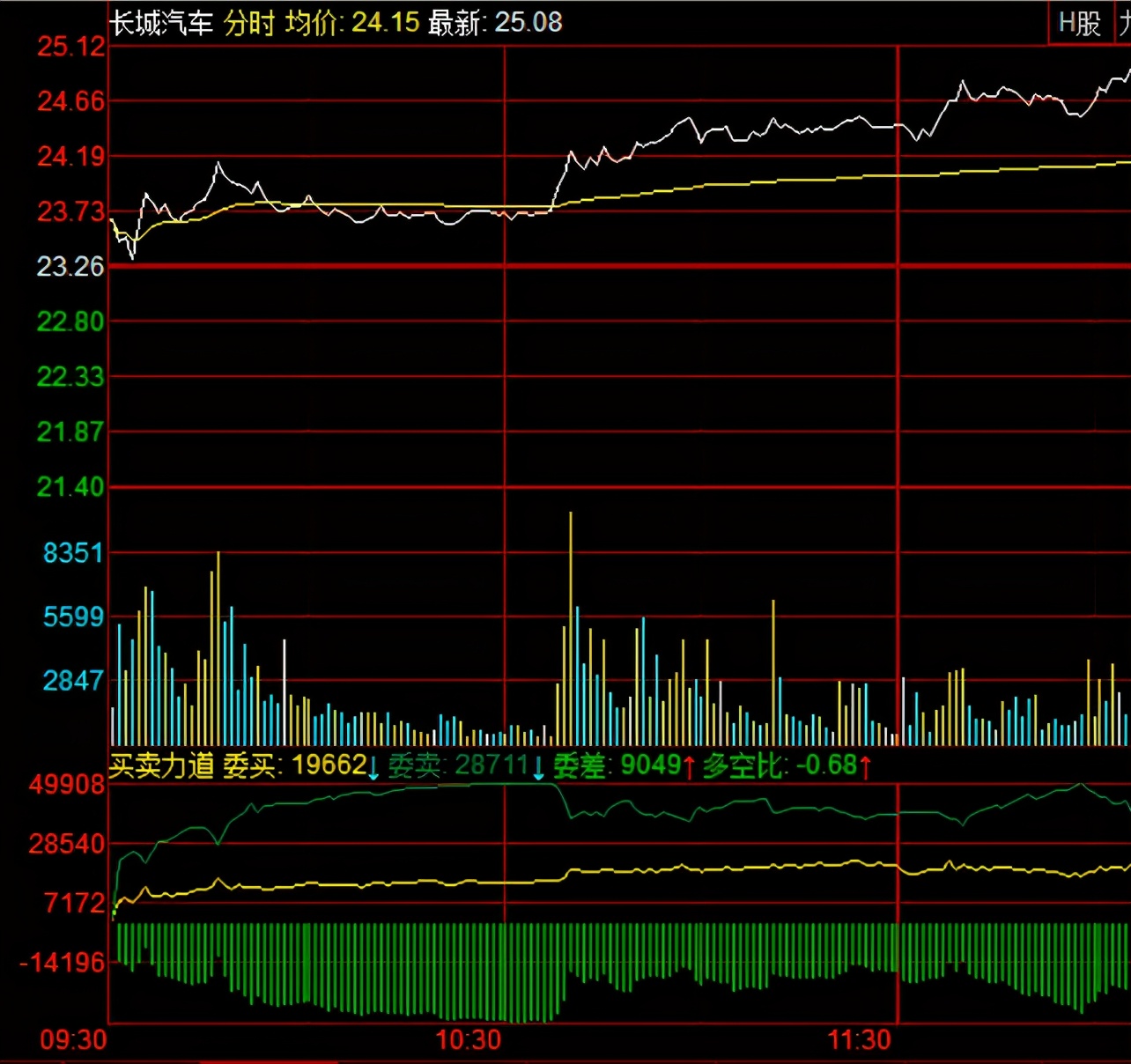Viewport: 1131px width, 1064px height.
Task: Click the 5599 volume axis label
Action: point(73,617)
